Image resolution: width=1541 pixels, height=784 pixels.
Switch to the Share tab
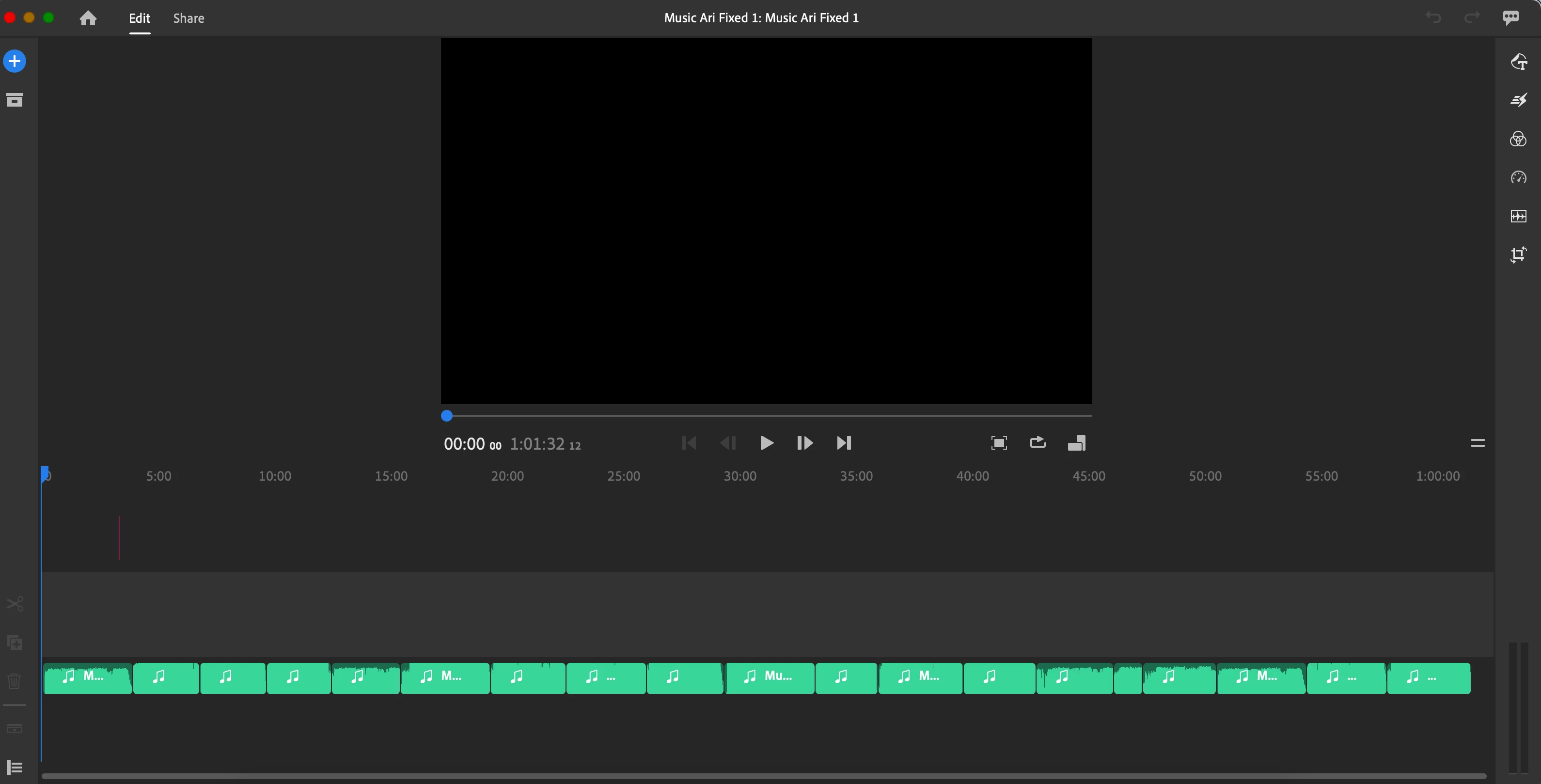coord(189,18)
